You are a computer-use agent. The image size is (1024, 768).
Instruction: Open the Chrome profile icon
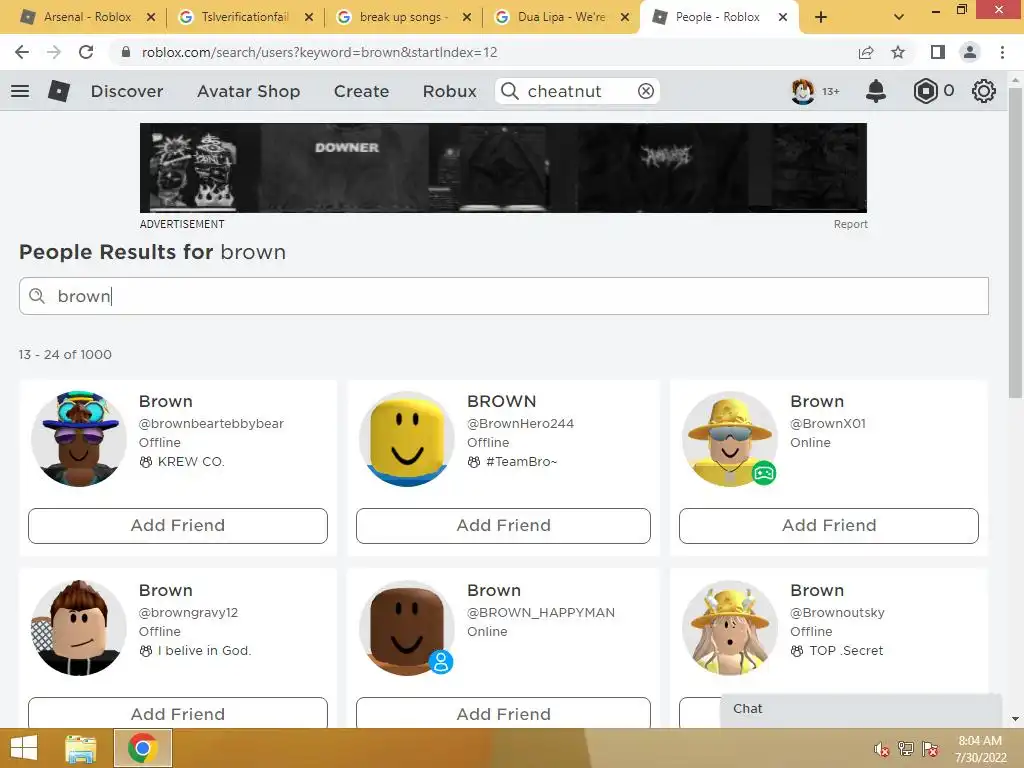[970, 52]
